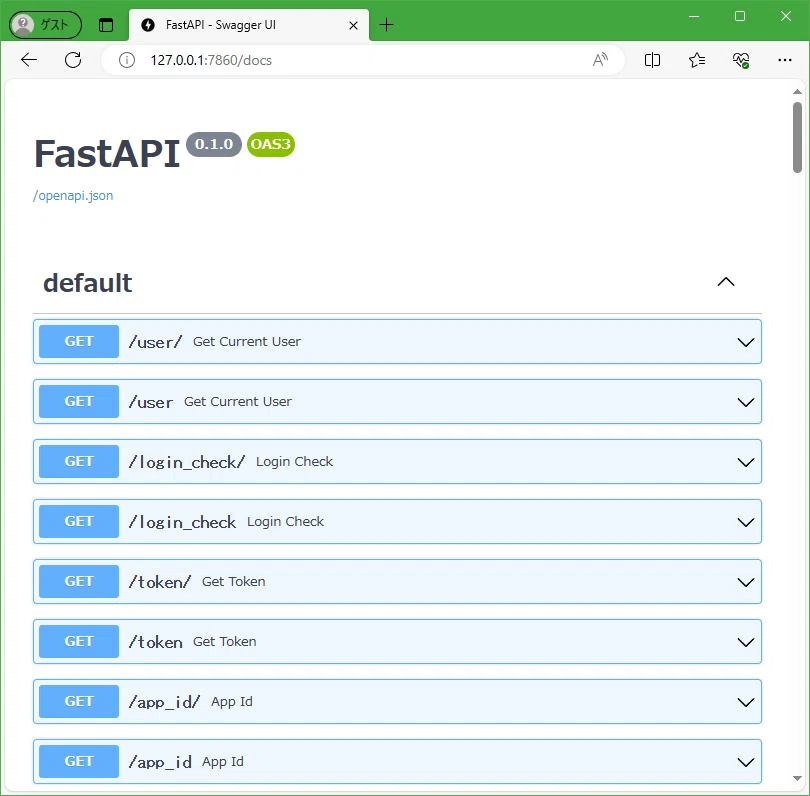Click GET badge on /user/ row
The width and height of the screenshot is (810, 796).
coord(79,341)
